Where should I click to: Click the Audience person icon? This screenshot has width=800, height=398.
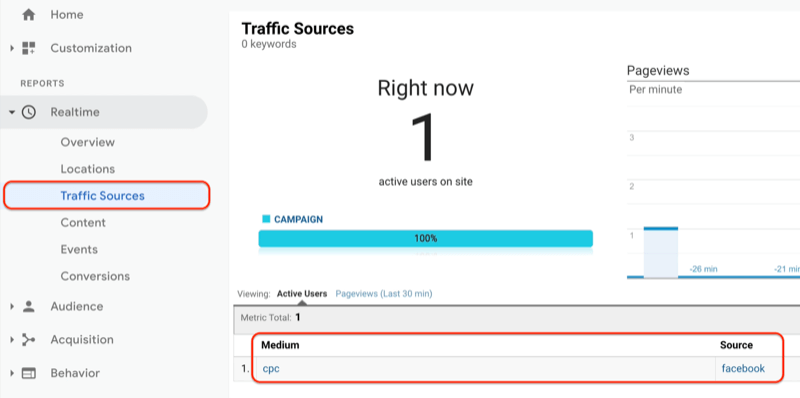(29, 306)
